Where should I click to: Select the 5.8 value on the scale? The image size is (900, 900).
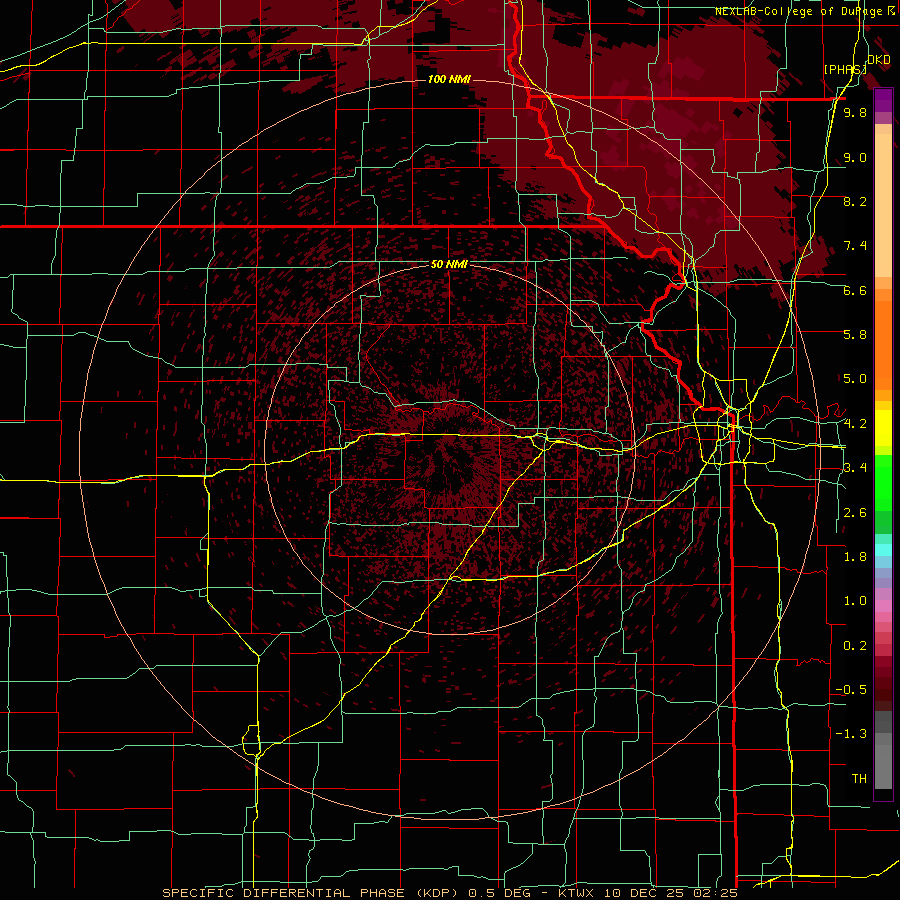coord(855,335)
